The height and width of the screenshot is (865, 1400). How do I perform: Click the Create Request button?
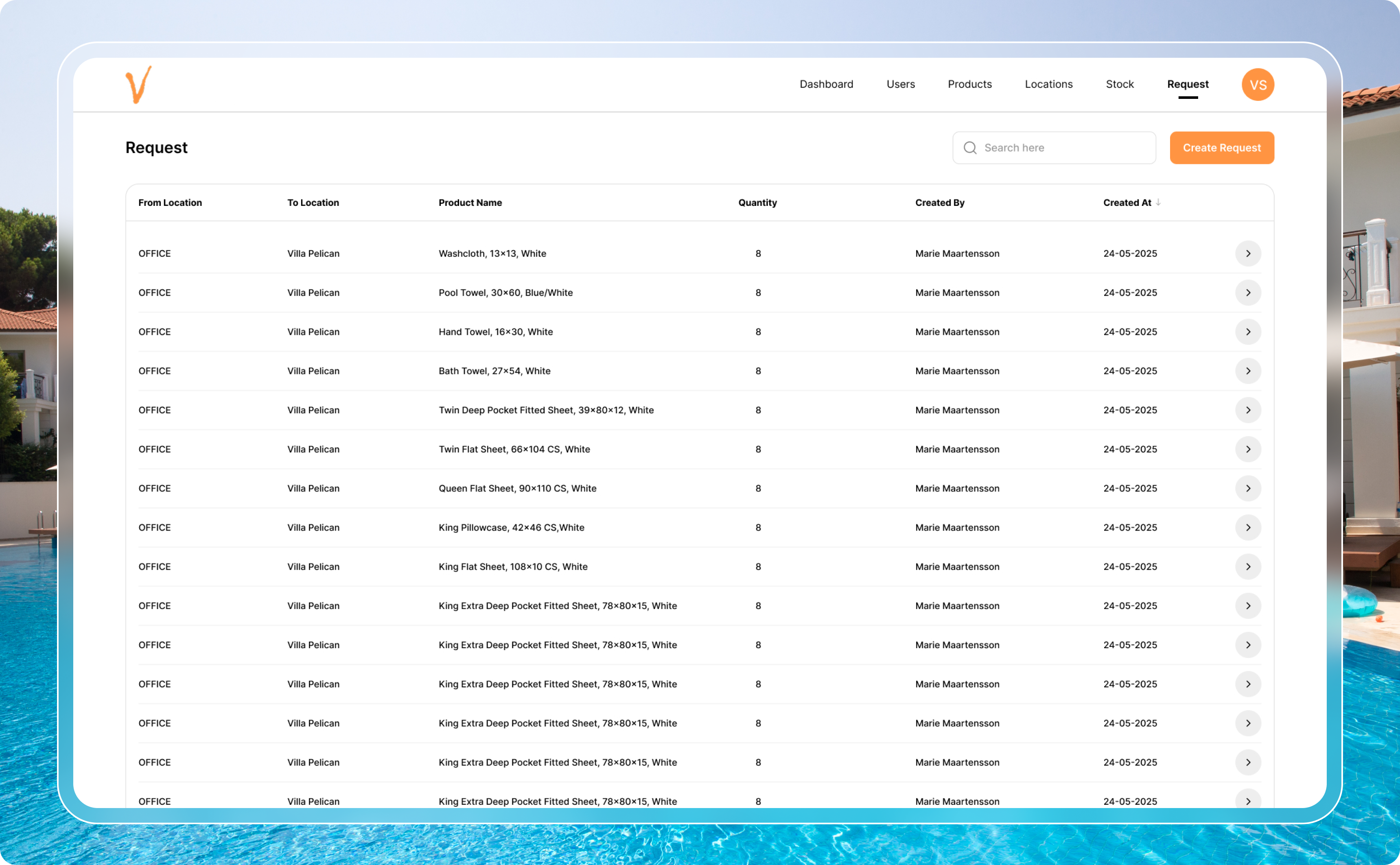click(1221, 148)
